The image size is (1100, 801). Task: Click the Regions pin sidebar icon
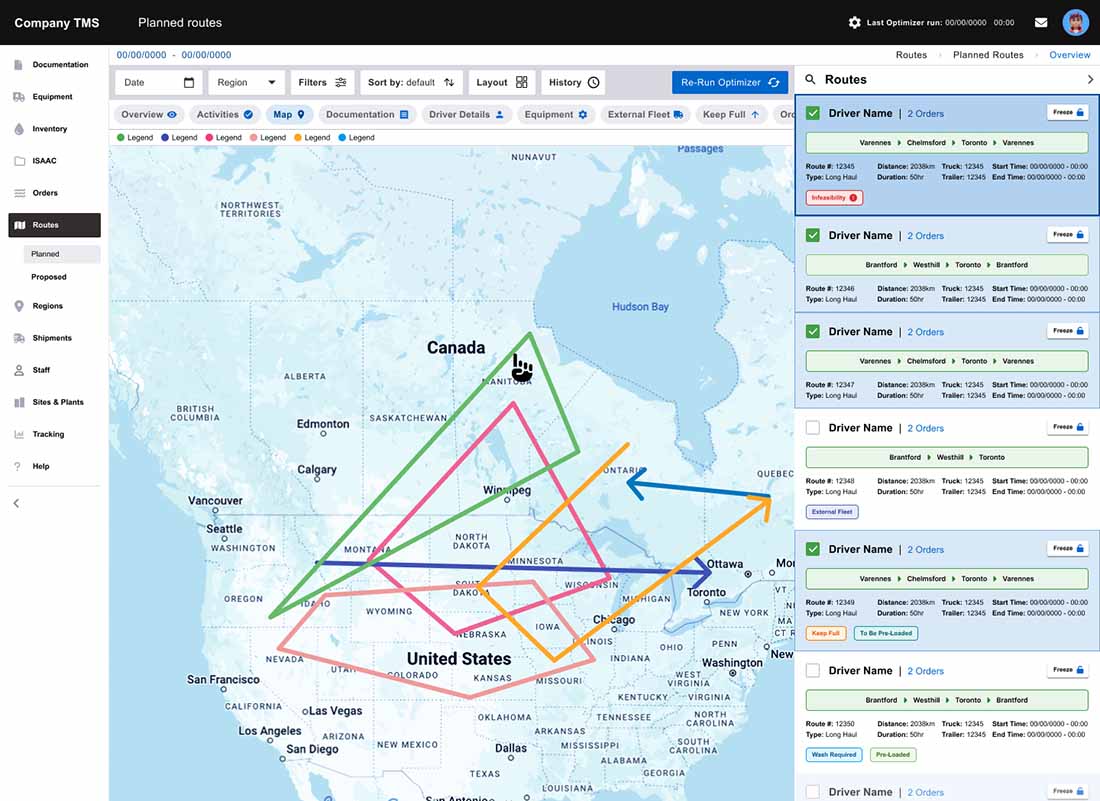point(19,306)
